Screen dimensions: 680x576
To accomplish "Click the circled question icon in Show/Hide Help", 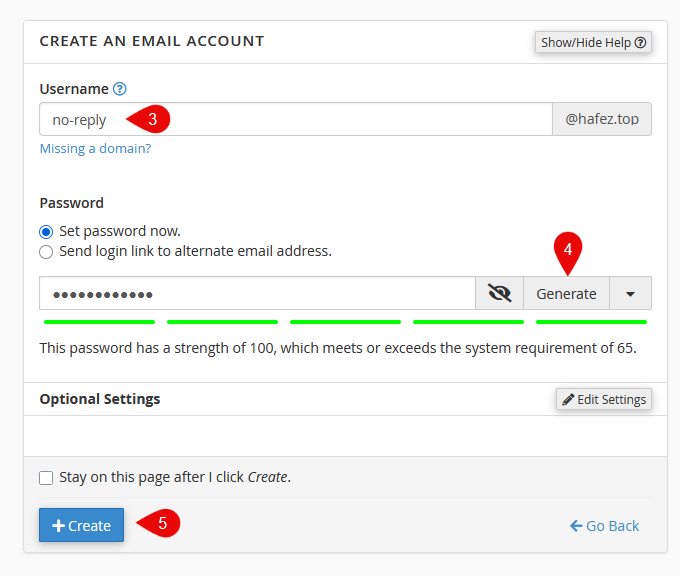I will point(641,43).
